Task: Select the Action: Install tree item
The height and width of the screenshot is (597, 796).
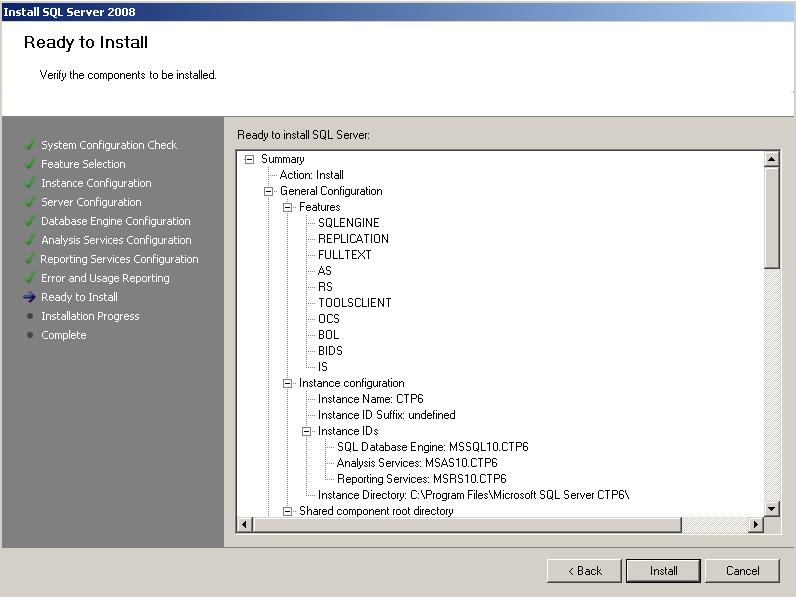Action: pyautogui.click(x=311, y=175)
